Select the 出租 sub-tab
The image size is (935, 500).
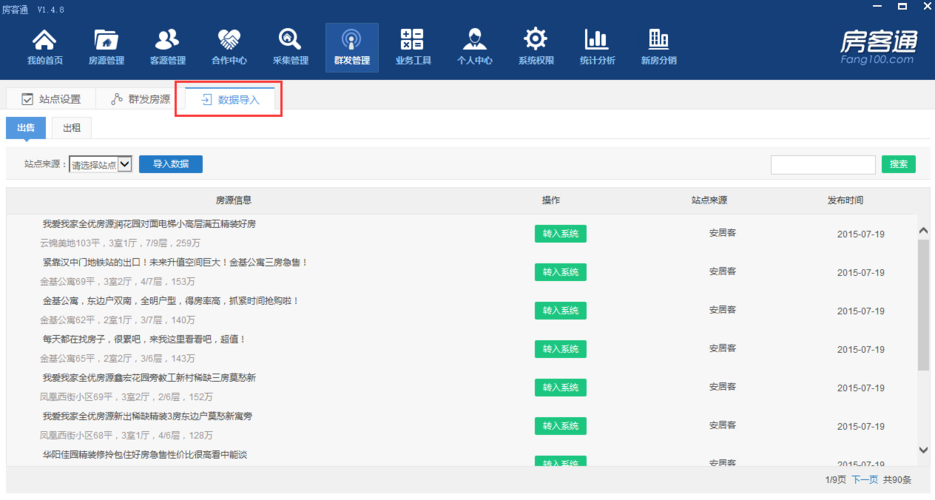(x=72, y=128)
